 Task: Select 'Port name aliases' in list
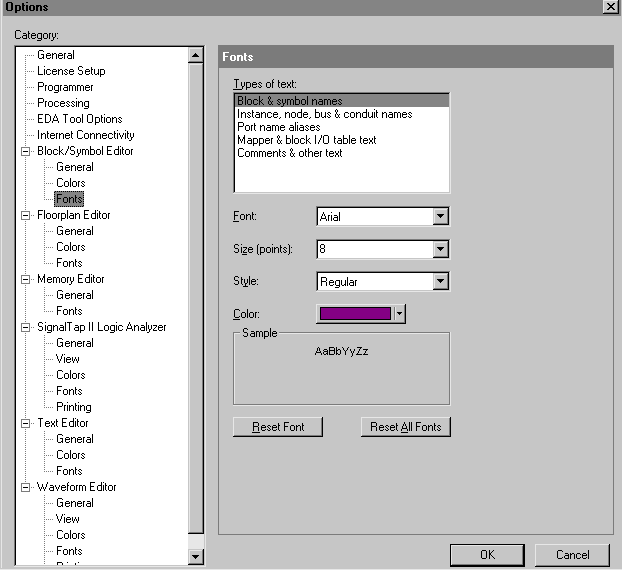pos(342,127)
